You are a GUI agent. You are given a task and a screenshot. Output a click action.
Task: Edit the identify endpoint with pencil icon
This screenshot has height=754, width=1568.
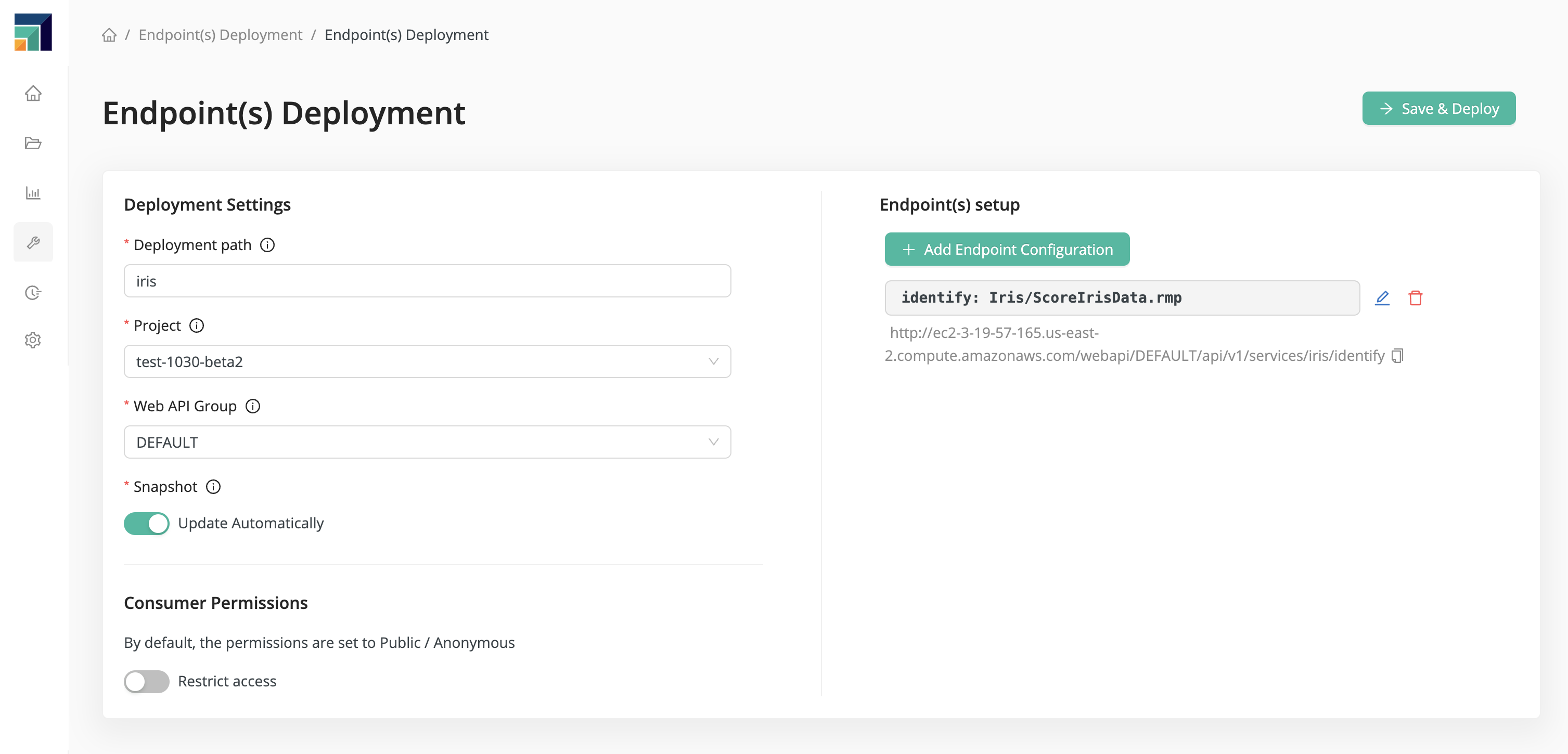tap(1382, 297)
